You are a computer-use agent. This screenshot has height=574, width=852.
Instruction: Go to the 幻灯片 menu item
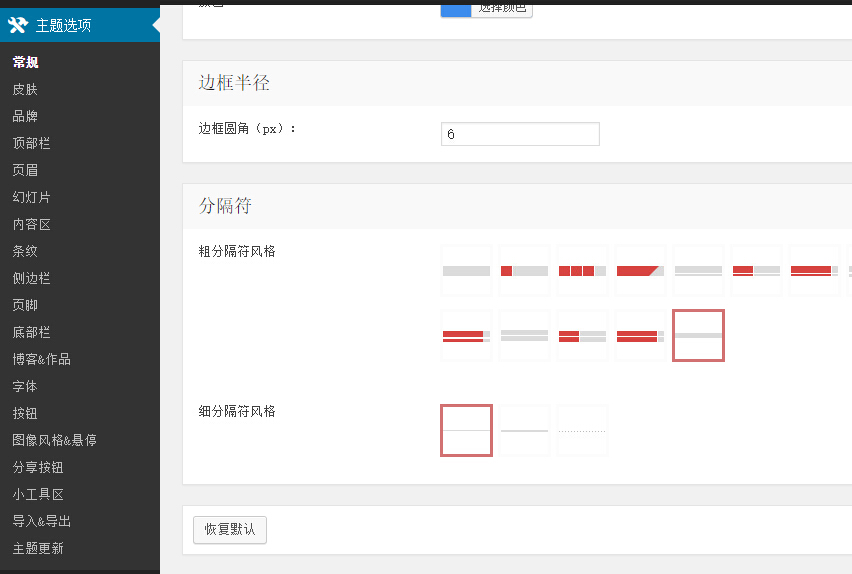click(x=31, y=197)
